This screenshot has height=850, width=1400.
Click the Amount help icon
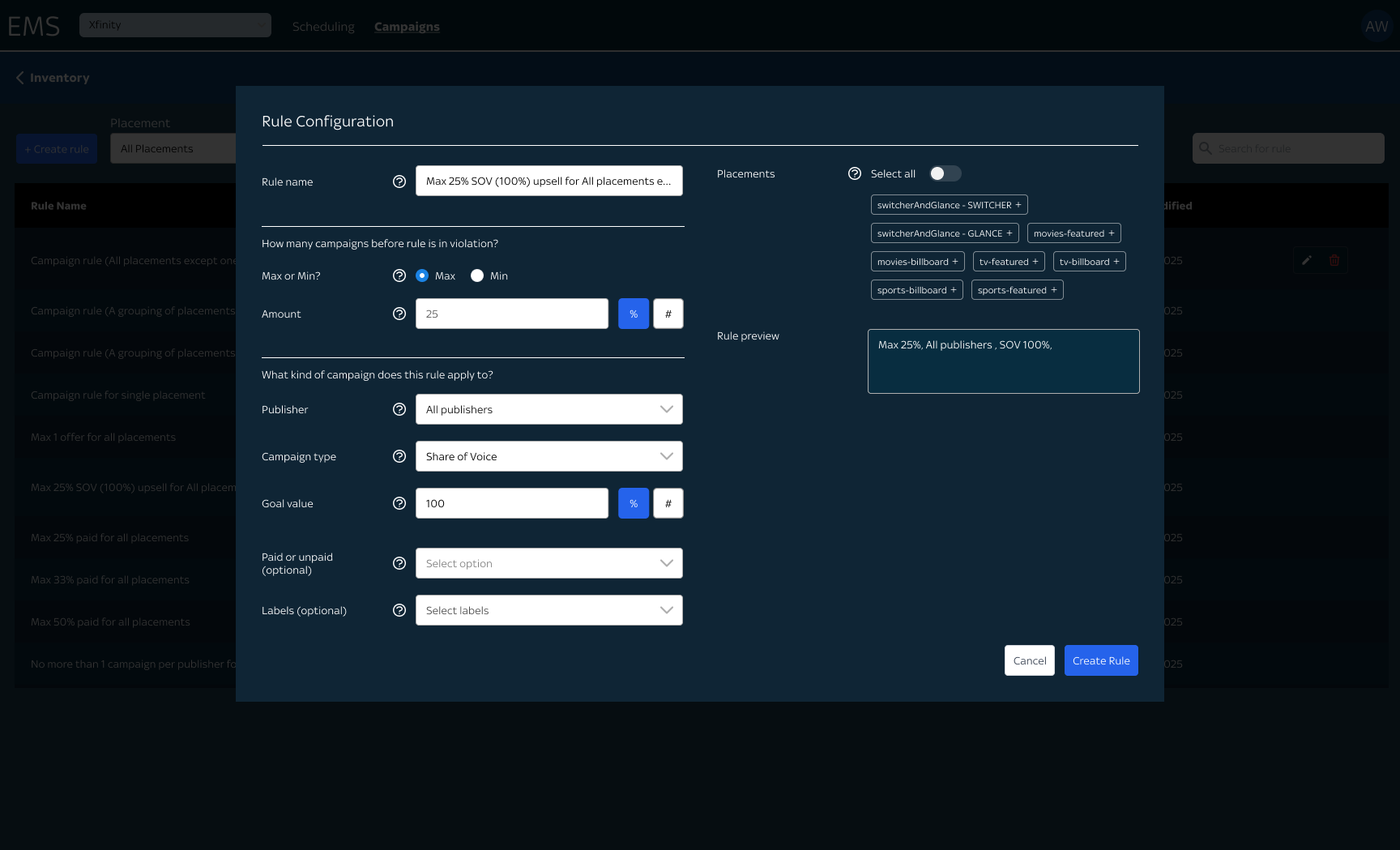[x=399, y=314]
